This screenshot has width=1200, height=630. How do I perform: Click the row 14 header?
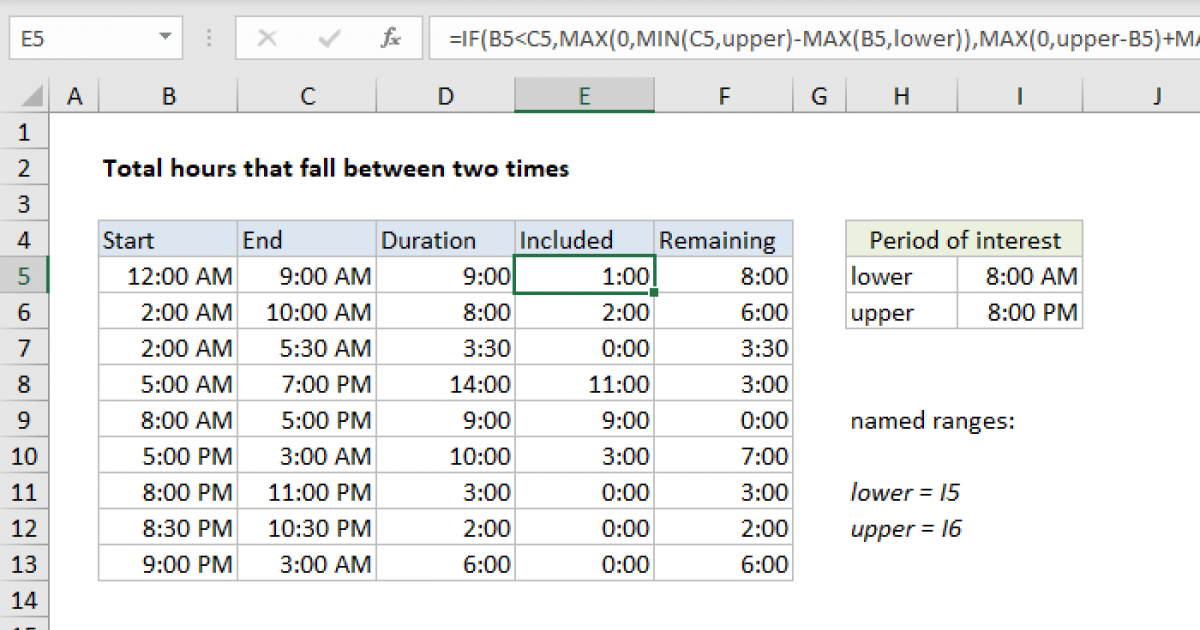click(25, 600)
